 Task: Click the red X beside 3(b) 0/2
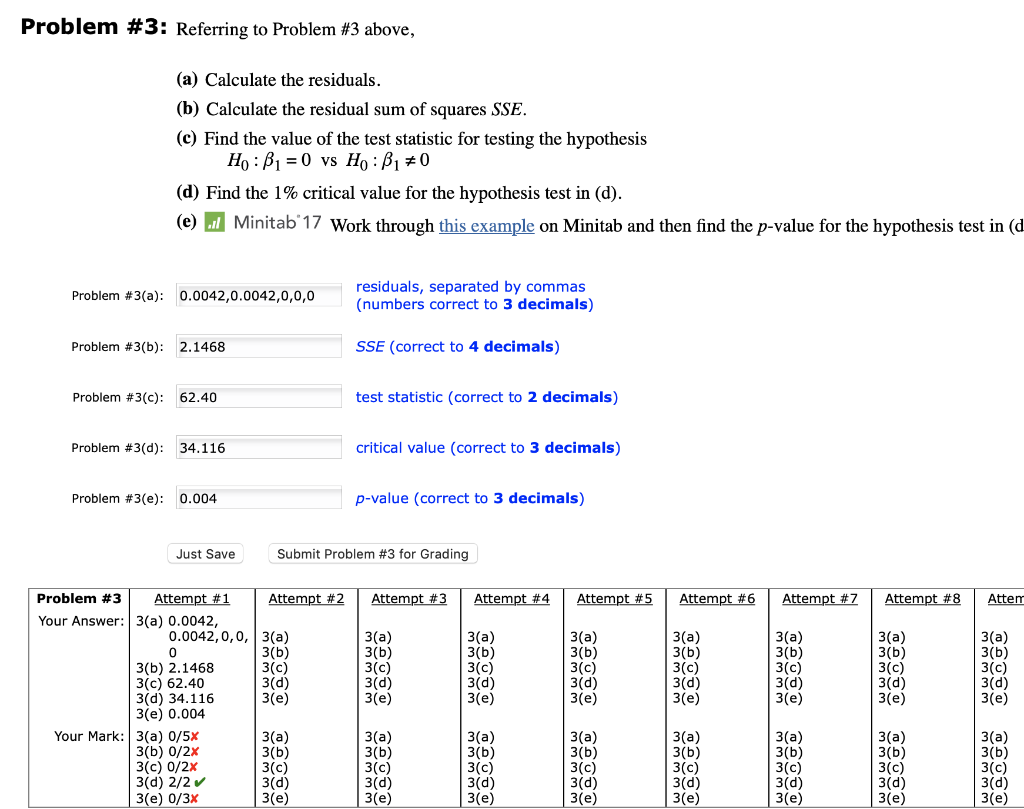click(x=194, y=752)
